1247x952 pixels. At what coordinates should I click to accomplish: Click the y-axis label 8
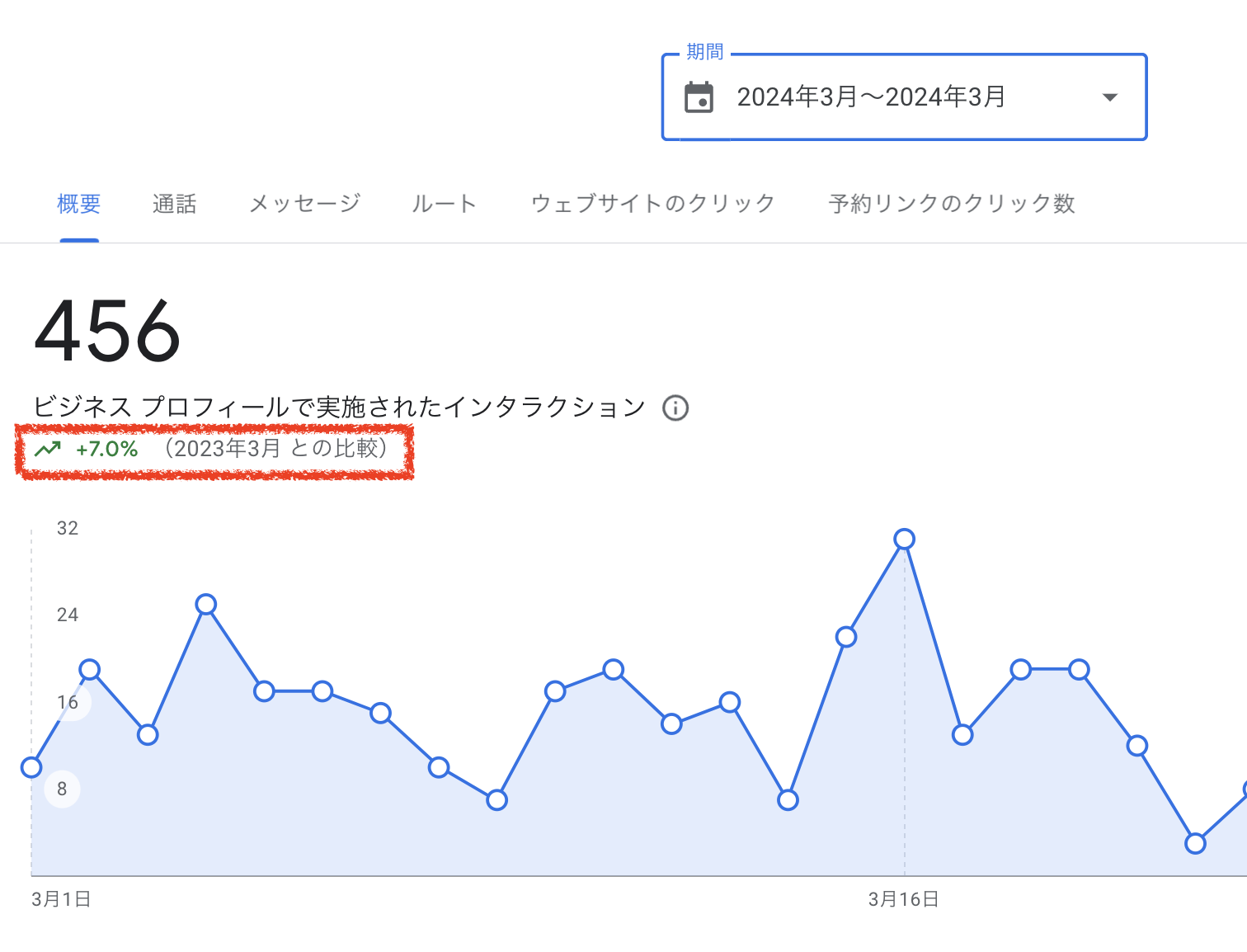tap(62, 789)
